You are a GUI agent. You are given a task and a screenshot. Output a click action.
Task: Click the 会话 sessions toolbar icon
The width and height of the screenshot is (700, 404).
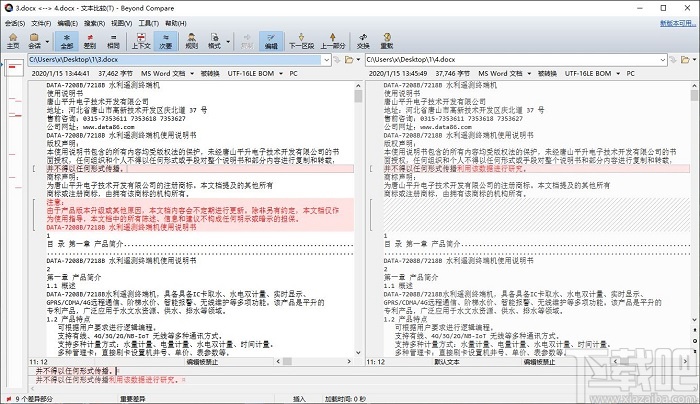click(x=34, y=41)
